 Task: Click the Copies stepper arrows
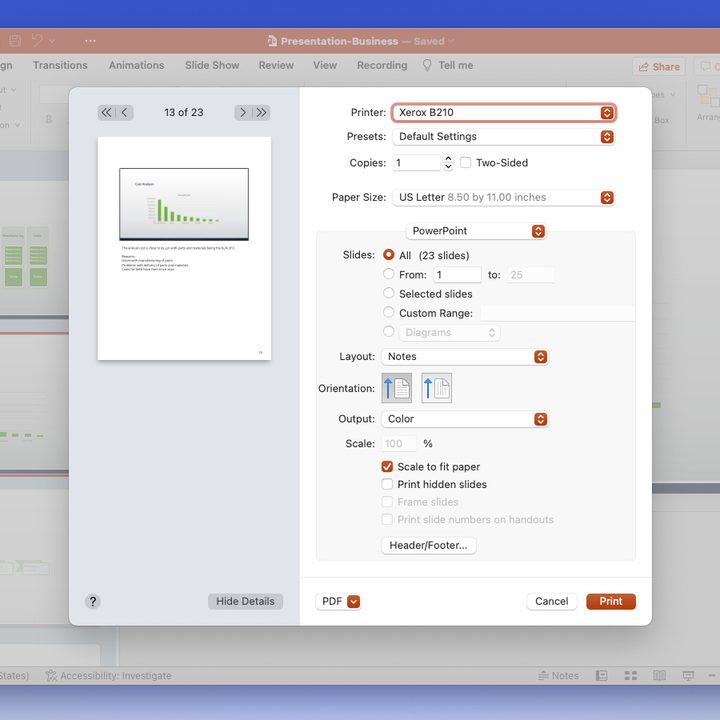[x=448, y=163]
